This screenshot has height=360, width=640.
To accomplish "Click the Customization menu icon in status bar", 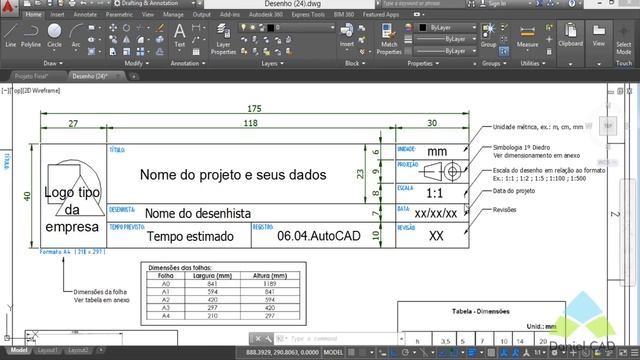I will pyautogui.click(x=635, y=352).
